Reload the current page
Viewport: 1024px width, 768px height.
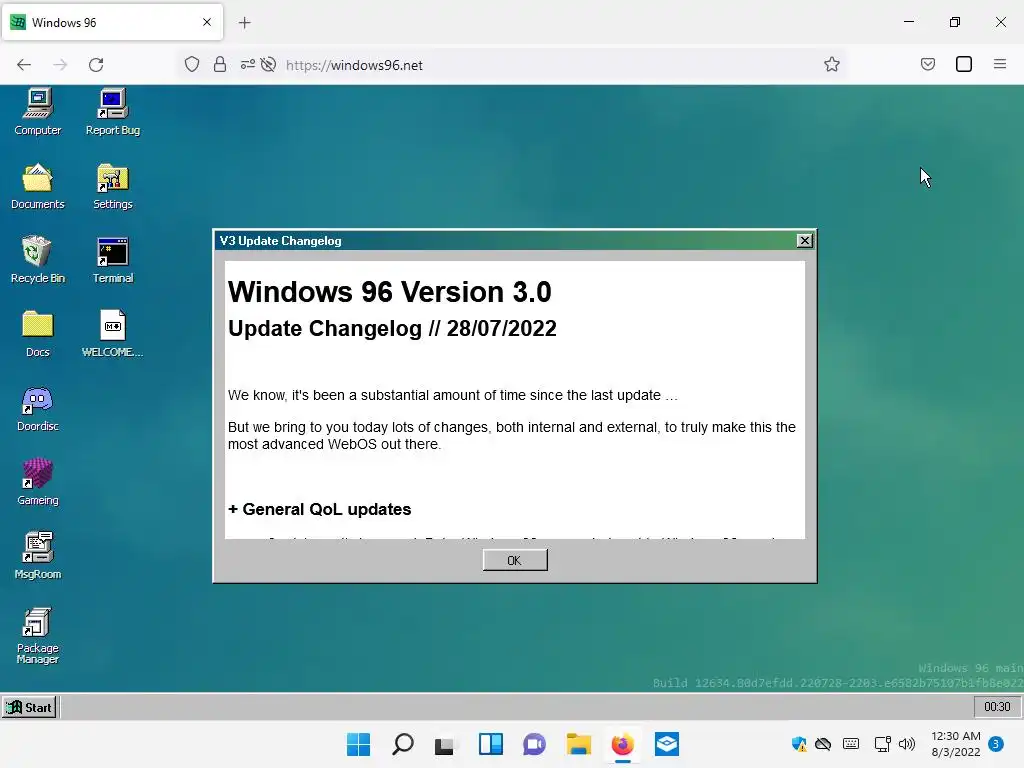click(x=96, y=65)
